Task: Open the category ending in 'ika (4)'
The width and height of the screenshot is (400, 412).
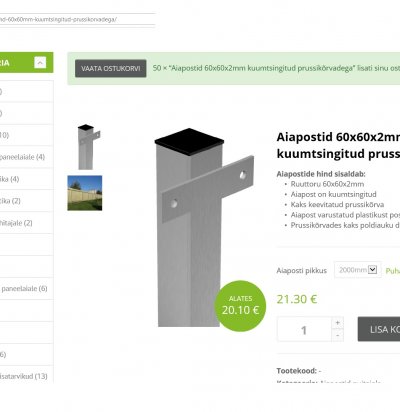Action: pyautogui.click(x=9, y=179)
